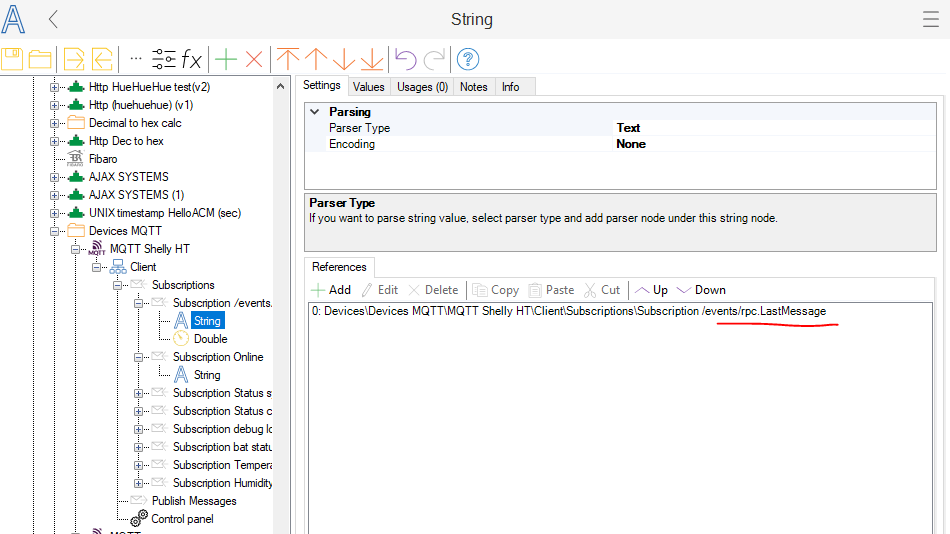Click the green plus add icon
950x534 pixels.
coord(227,59)
